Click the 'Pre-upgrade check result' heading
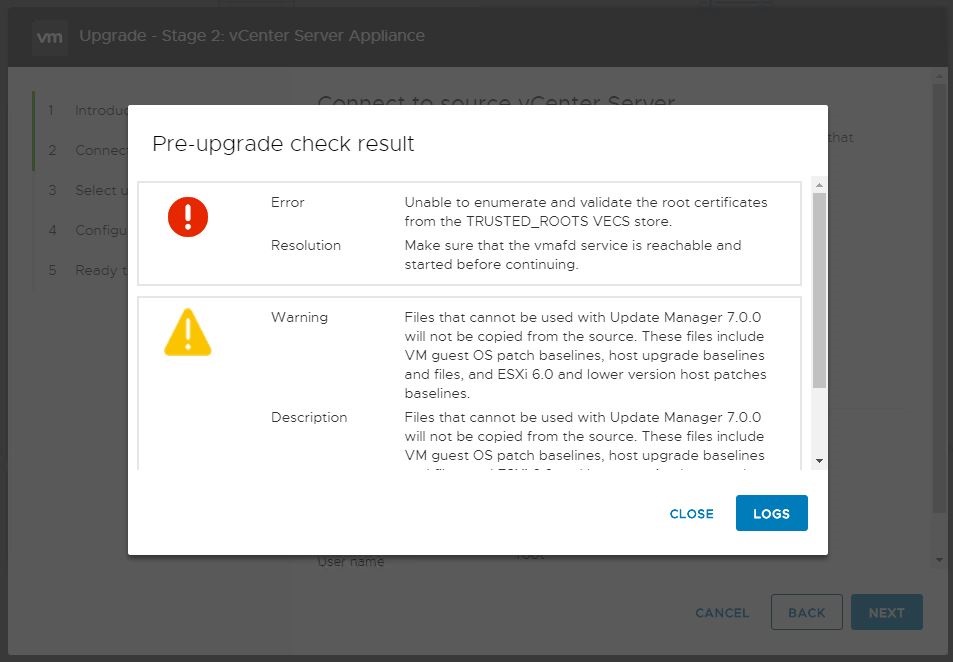 [283, 144]
